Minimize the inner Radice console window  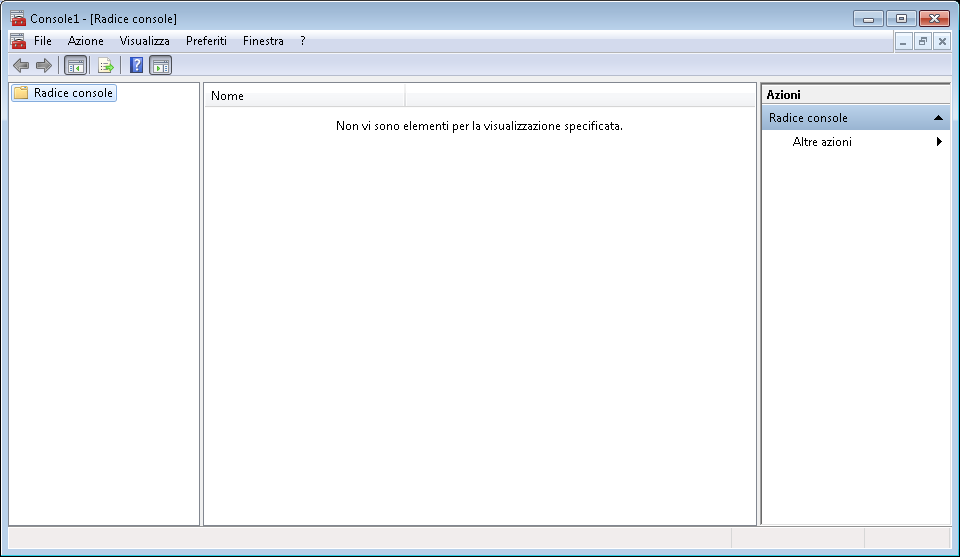click(903, 42)
